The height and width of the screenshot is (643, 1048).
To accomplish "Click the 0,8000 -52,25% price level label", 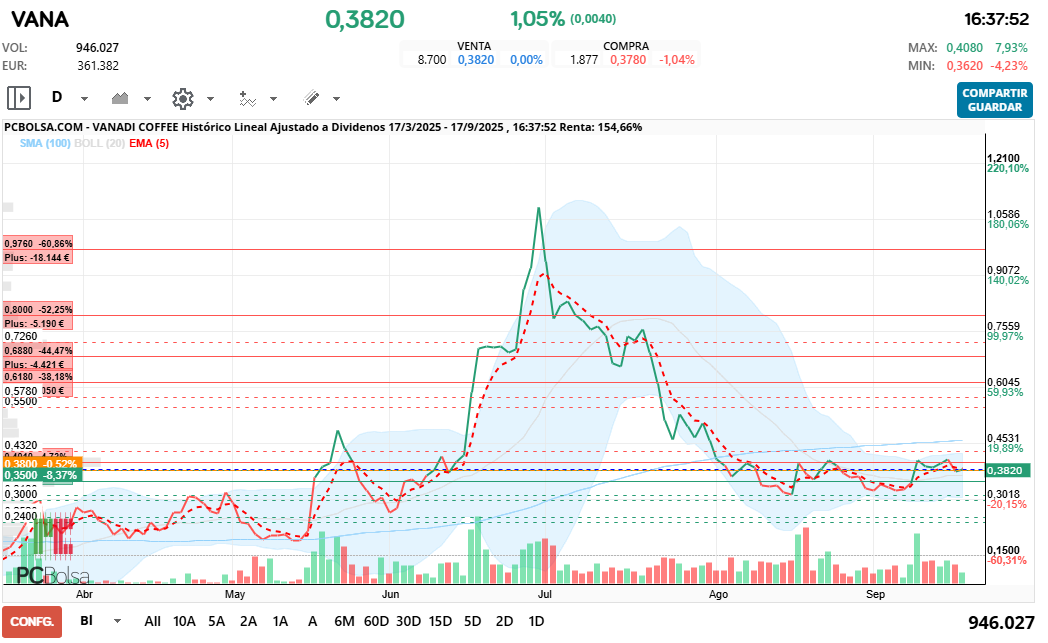I will [x=38, y=309].
